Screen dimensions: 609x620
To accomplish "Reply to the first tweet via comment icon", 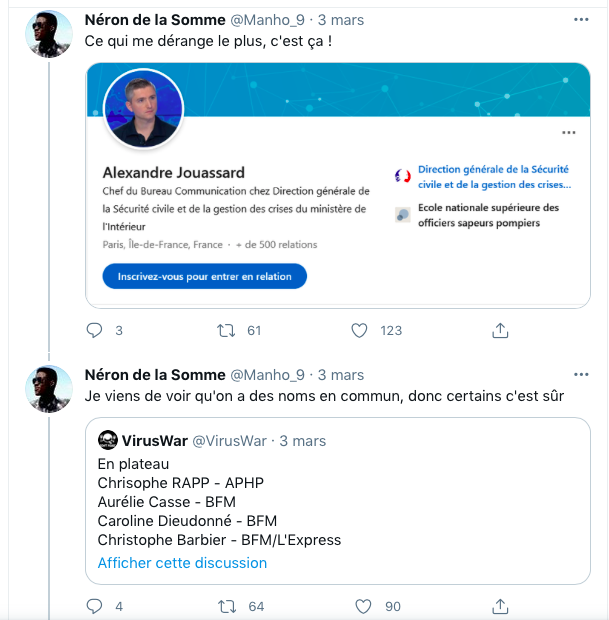I will 94,330.
